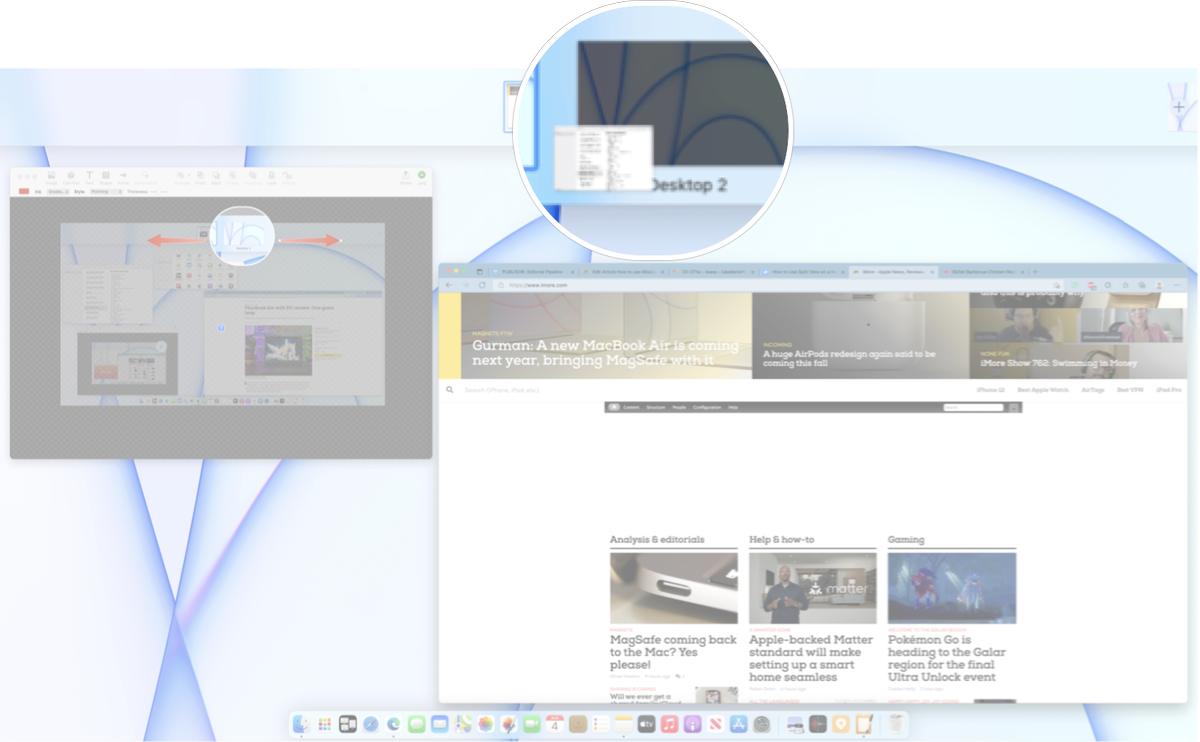This screenshot has width=1200, height=742.
Task: Open the search icon on the iMore page
Action: click(449, 390)
